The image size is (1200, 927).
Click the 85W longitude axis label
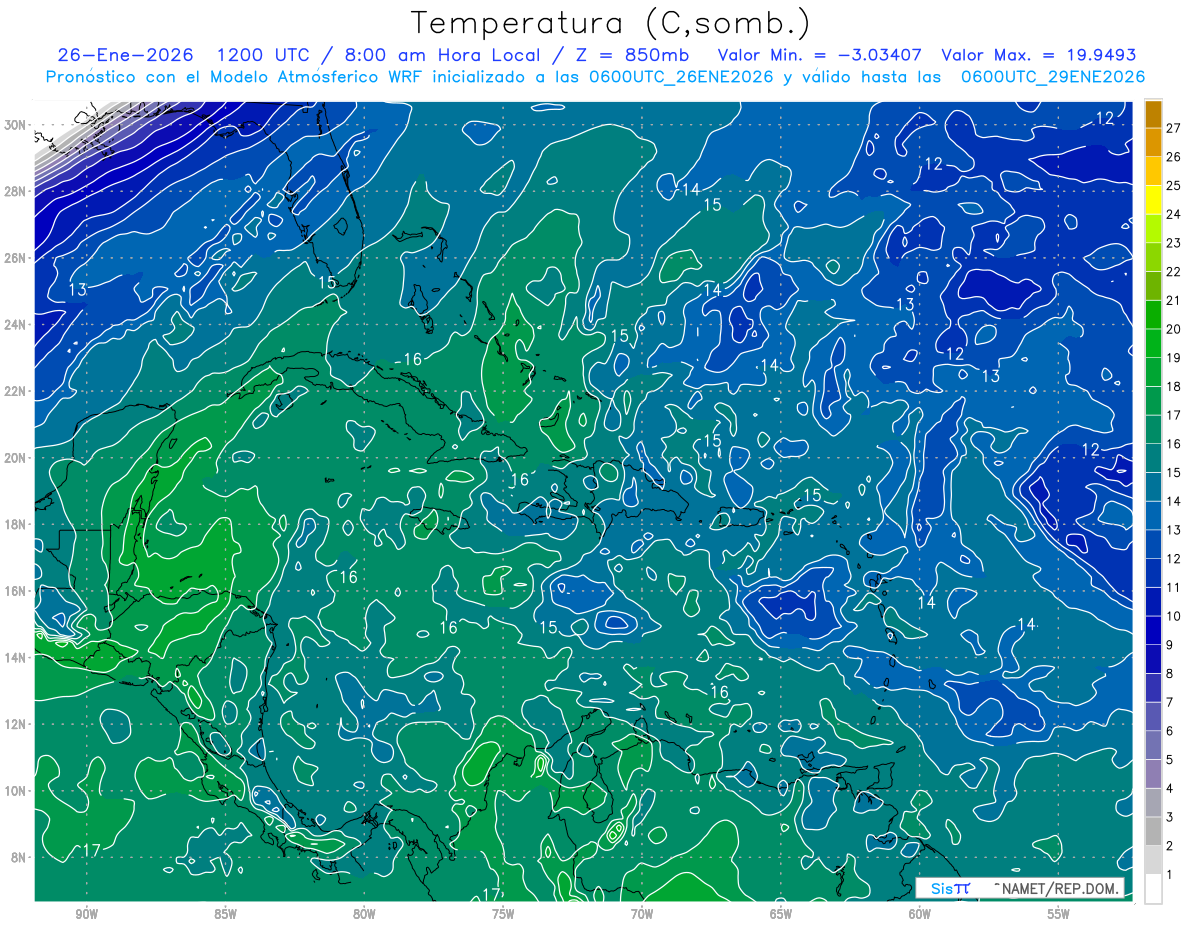click(x=225, y=914)
